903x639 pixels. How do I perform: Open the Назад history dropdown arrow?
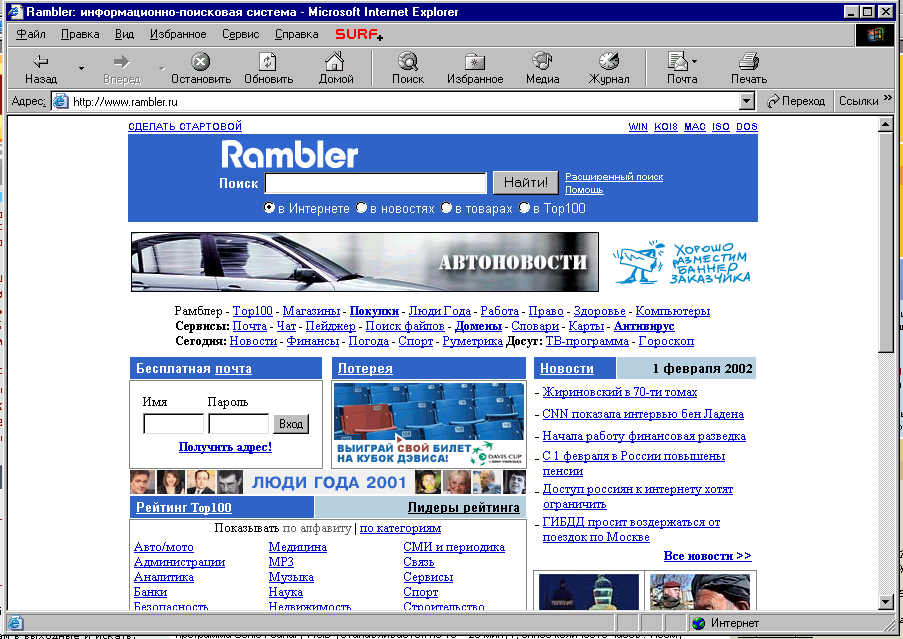(81, 69)
